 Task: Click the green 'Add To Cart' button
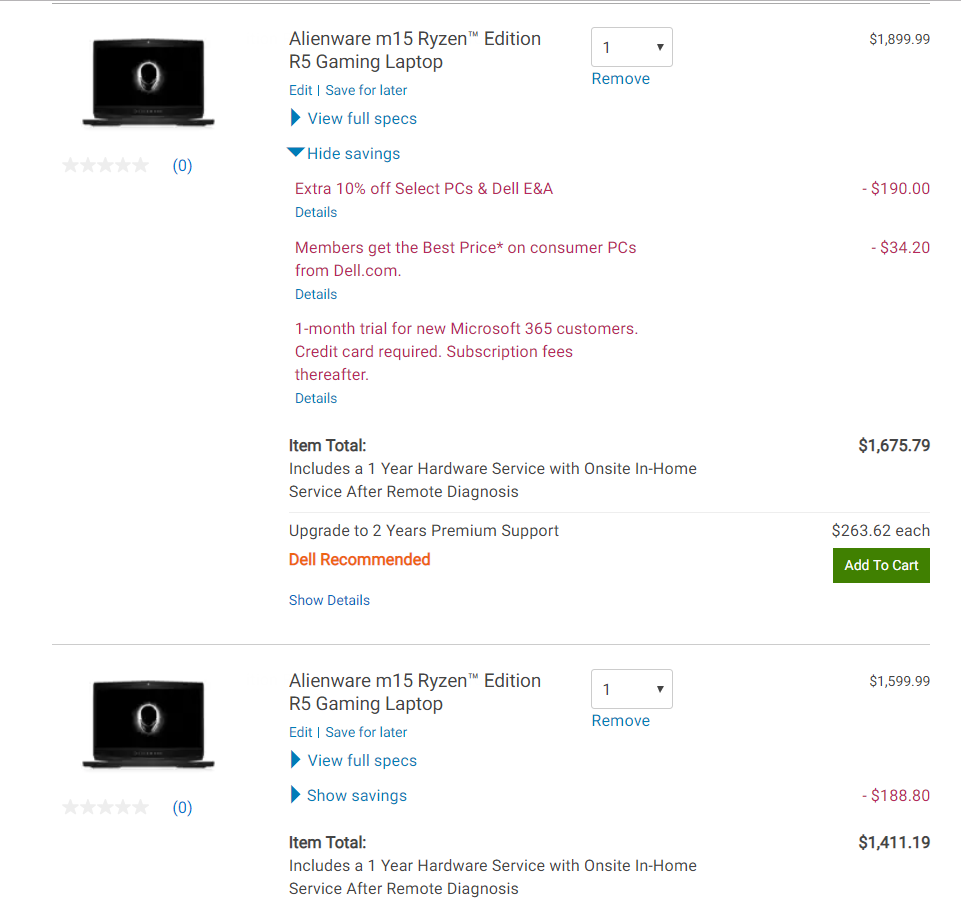click(x=880, y=565)
